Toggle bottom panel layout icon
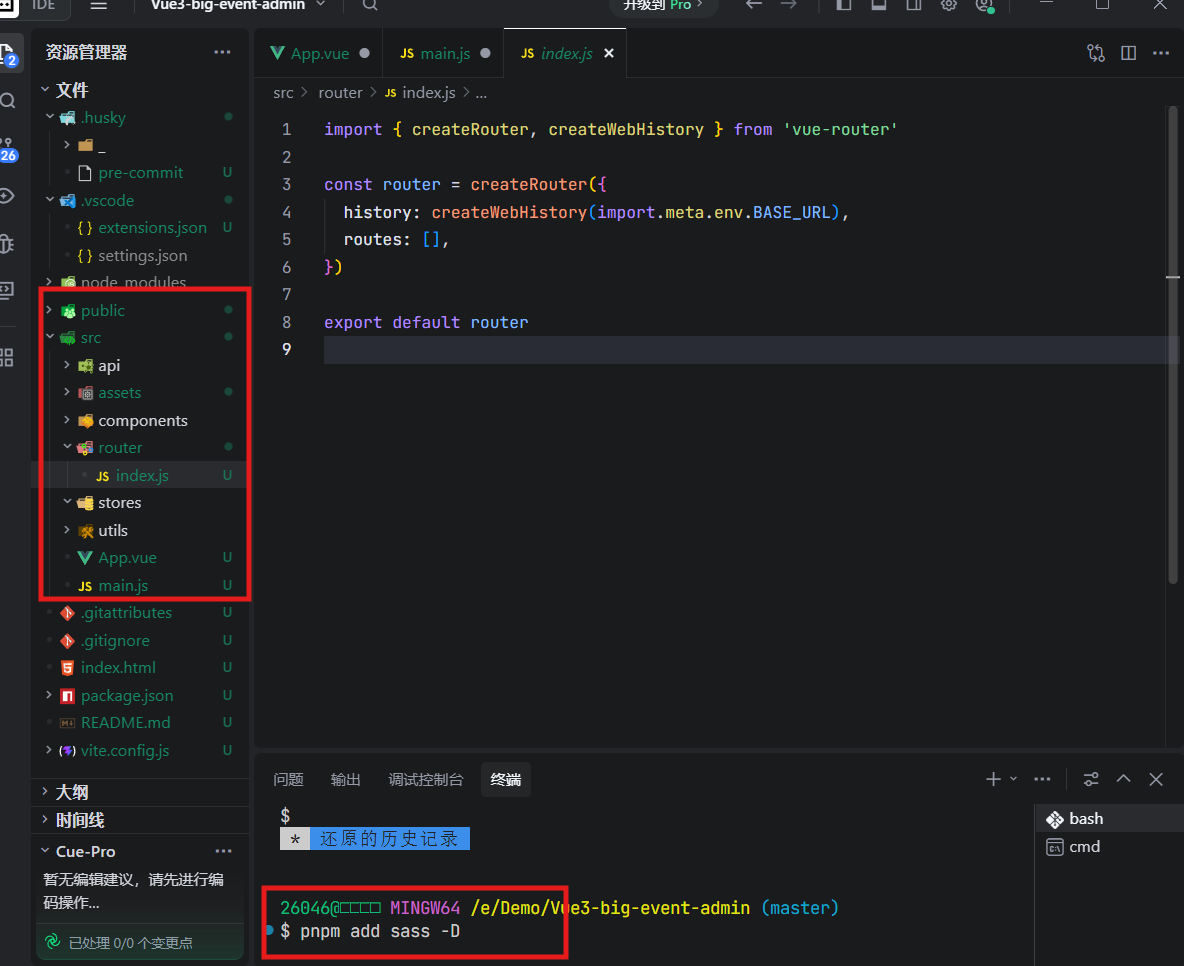The image size is (1184, 966). point(878,5)
